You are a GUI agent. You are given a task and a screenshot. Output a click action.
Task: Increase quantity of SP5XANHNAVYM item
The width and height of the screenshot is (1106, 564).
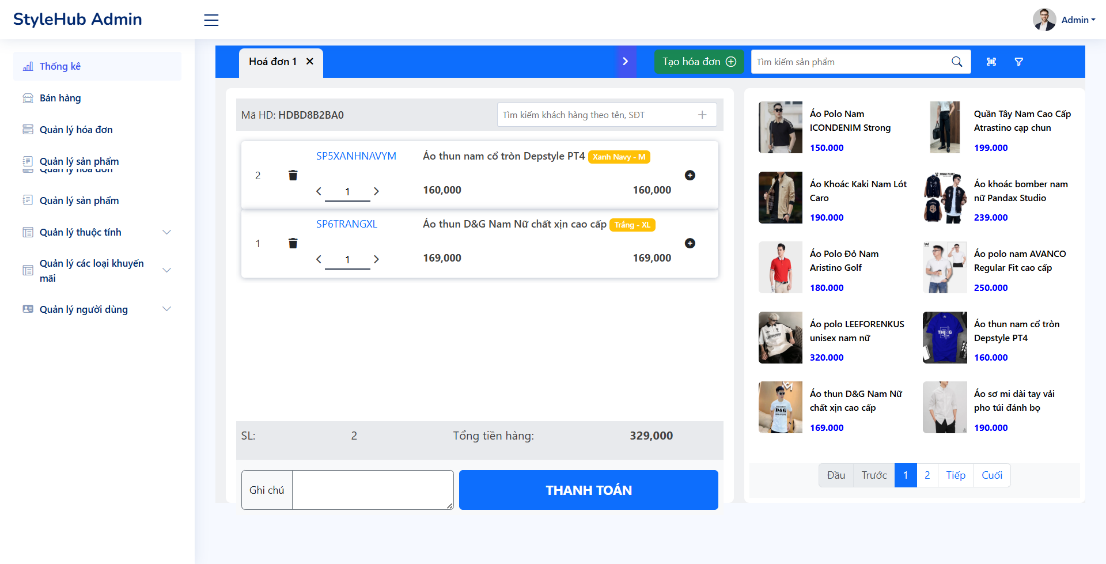tap(376, 191)
